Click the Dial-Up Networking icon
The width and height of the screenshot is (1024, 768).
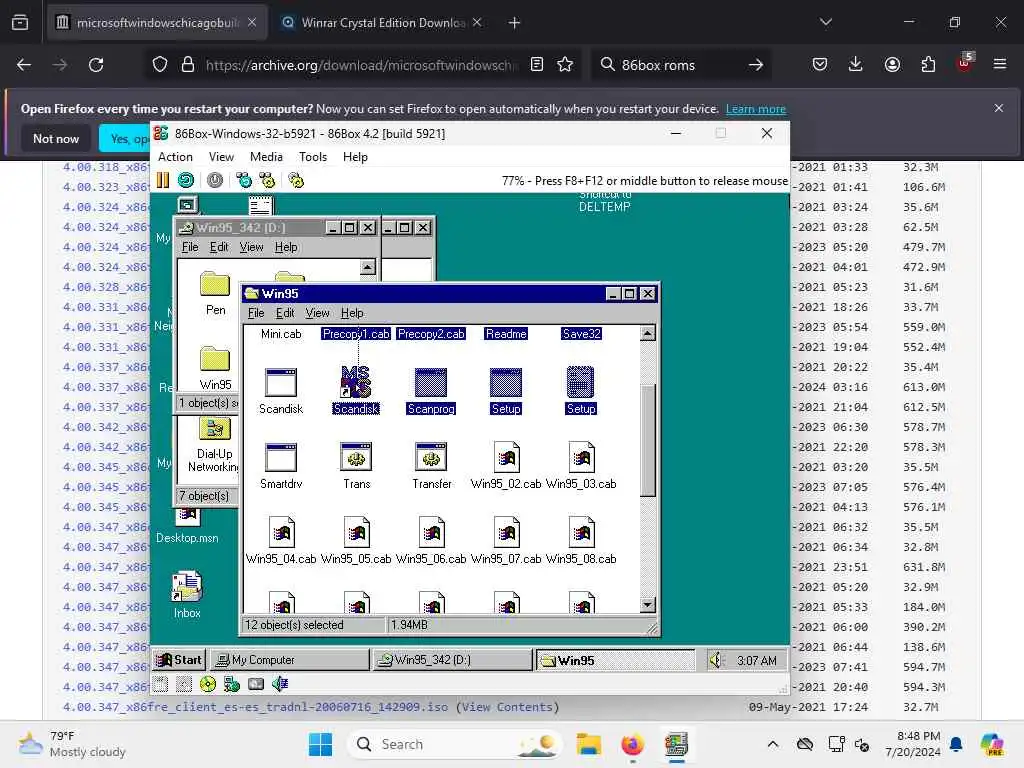pyautogui.click(x=214, y=445)
